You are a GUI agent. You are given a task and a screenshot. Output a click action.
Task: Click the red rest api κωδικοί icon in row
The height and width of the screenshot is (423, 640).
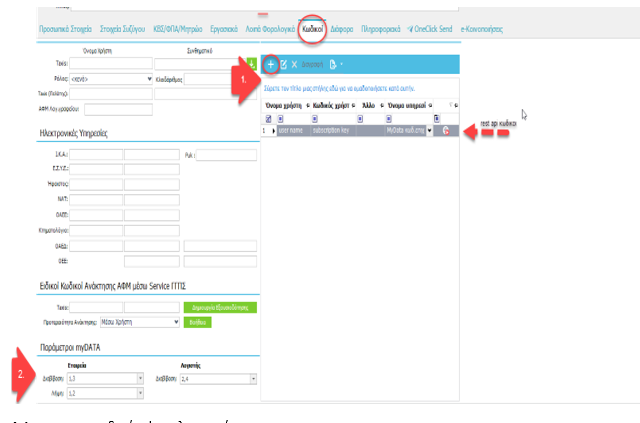(x=445, y=130)
